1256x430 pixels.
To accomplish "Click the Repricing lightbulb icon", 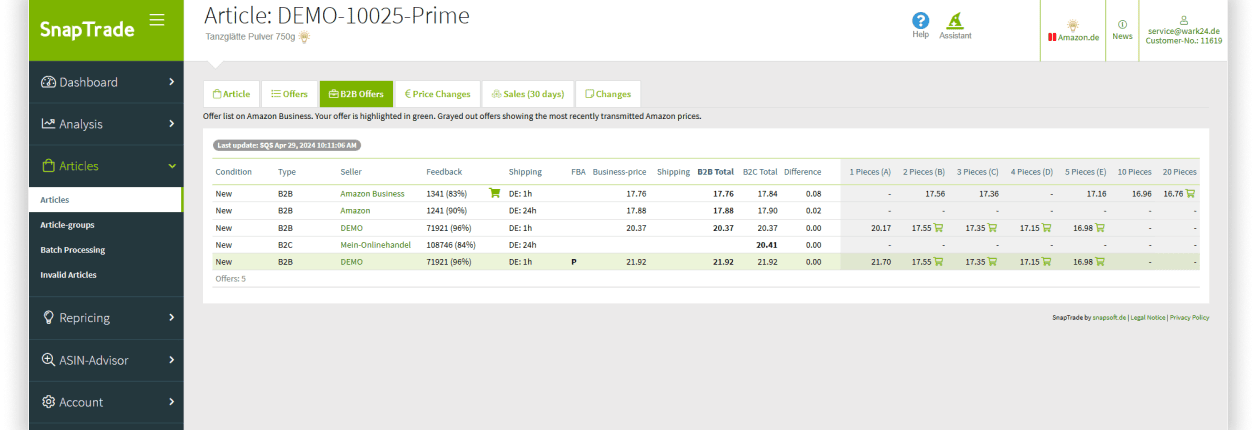I will point(48,317).
